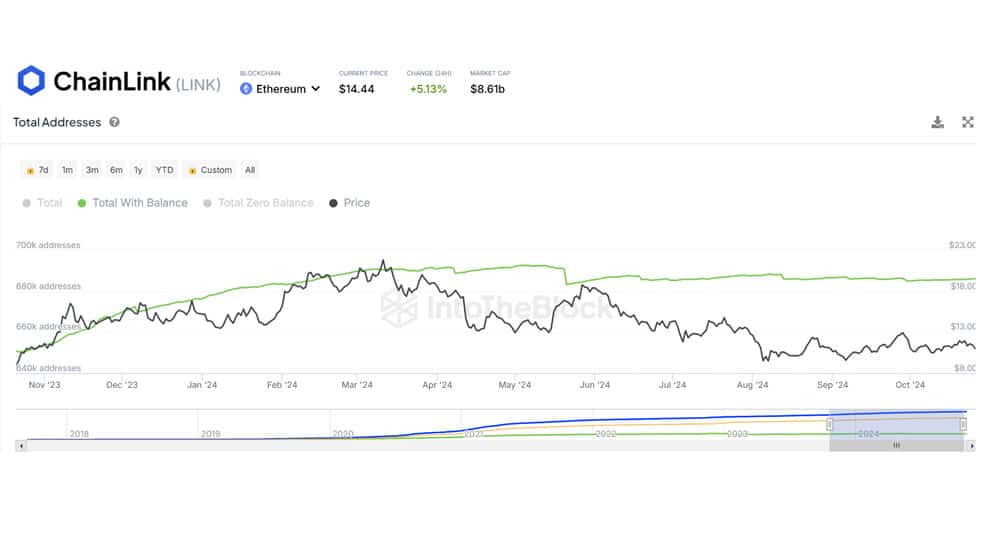The image size is (984, 554).
Task: Click the 2020 year in navigator
Action: tap(343, 434)
